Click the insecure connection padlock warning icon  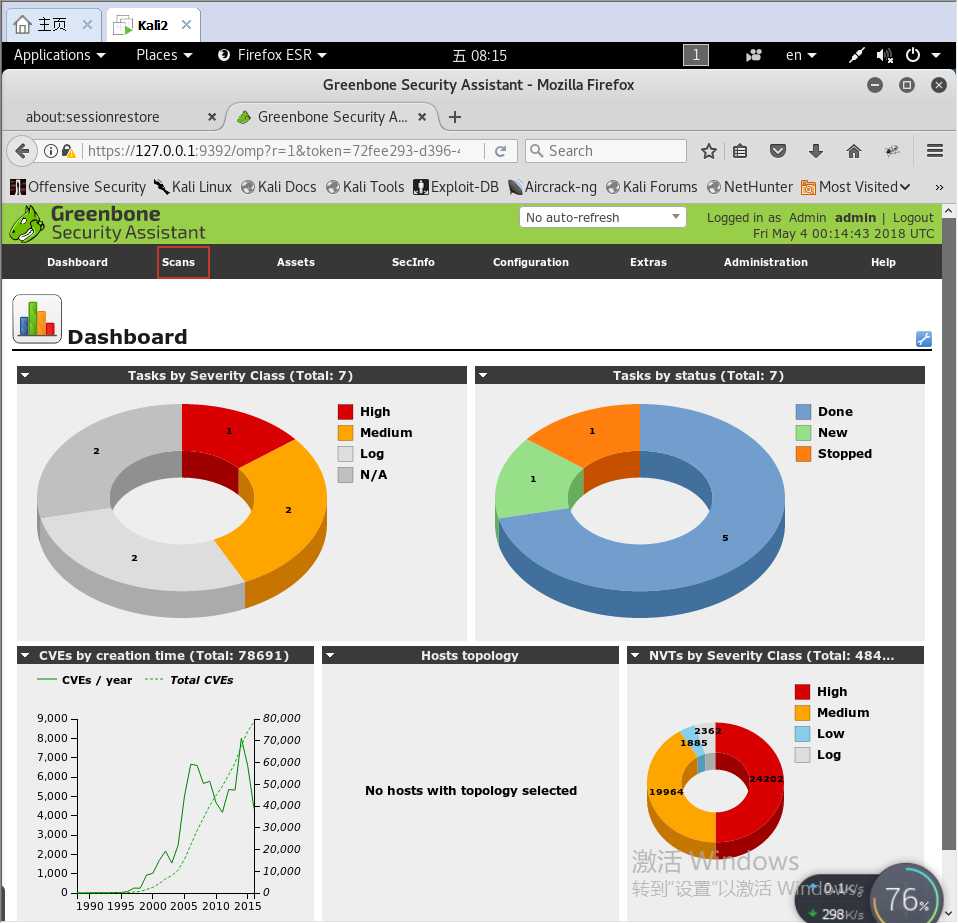click(68, 151)
